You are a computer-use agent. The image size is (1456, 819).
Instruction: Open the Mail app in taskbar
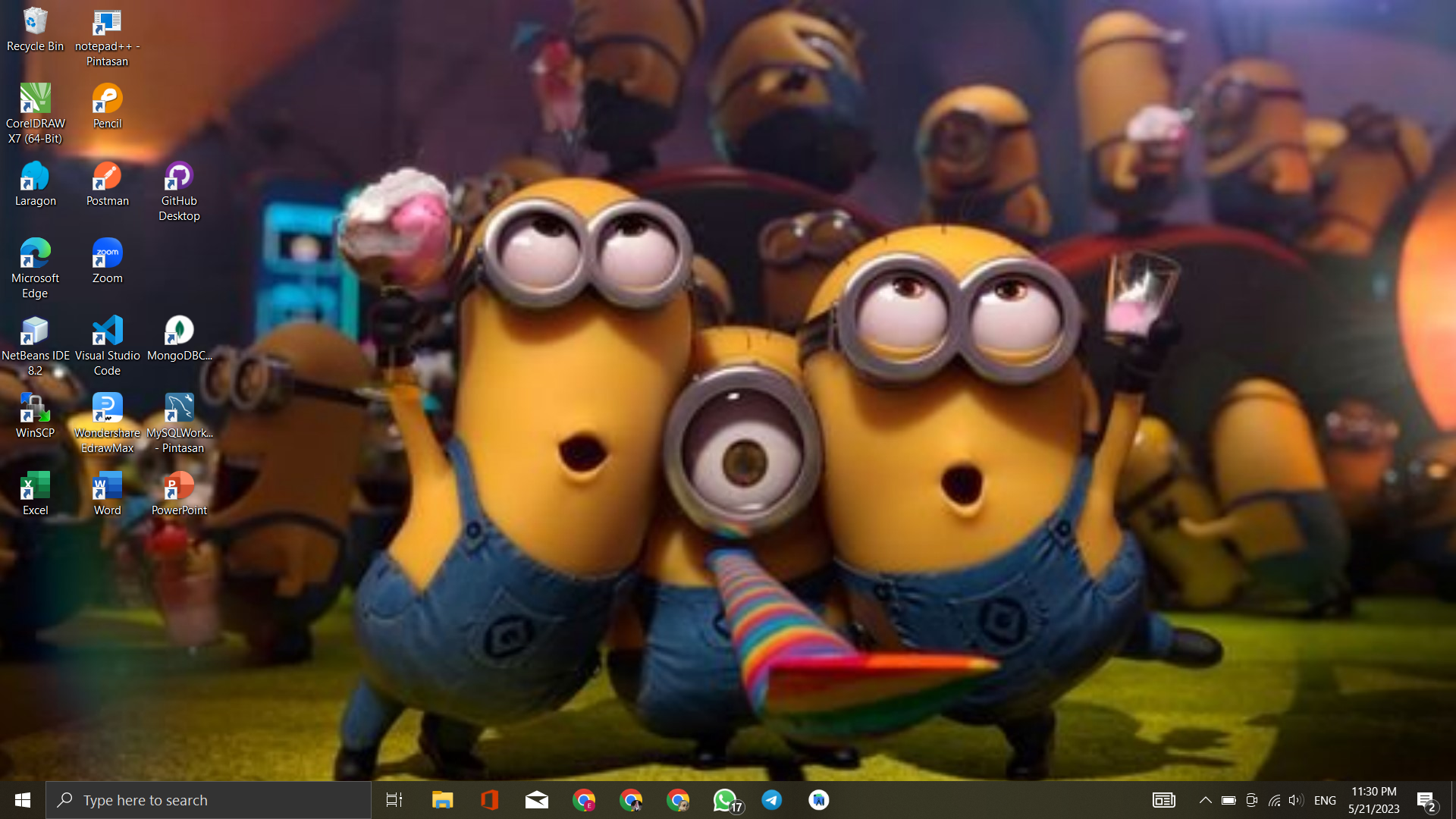pyautogui.click(x=536, y=800)
